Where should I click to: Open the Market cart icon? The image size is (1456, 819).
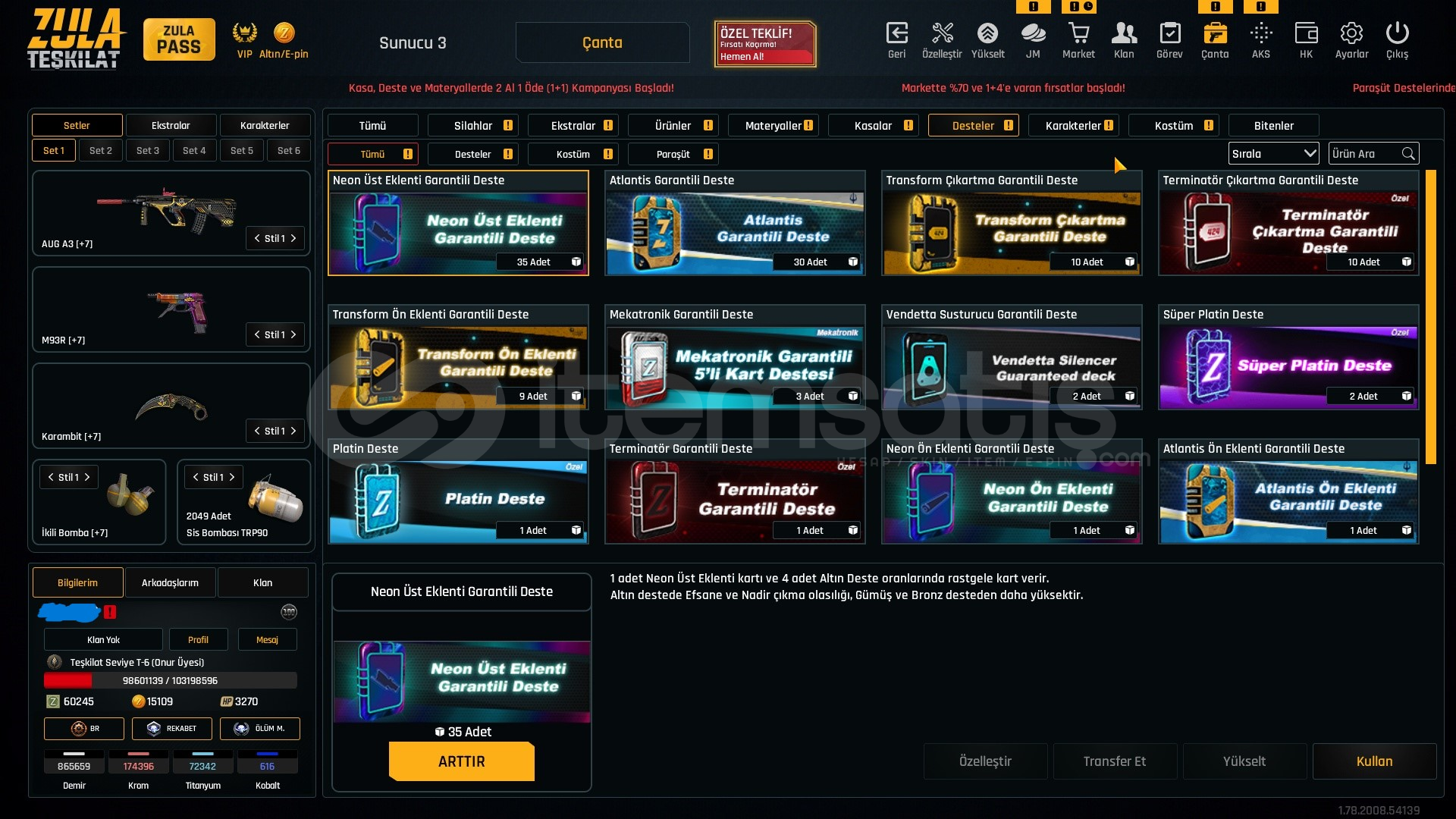tap(1078, 33)
